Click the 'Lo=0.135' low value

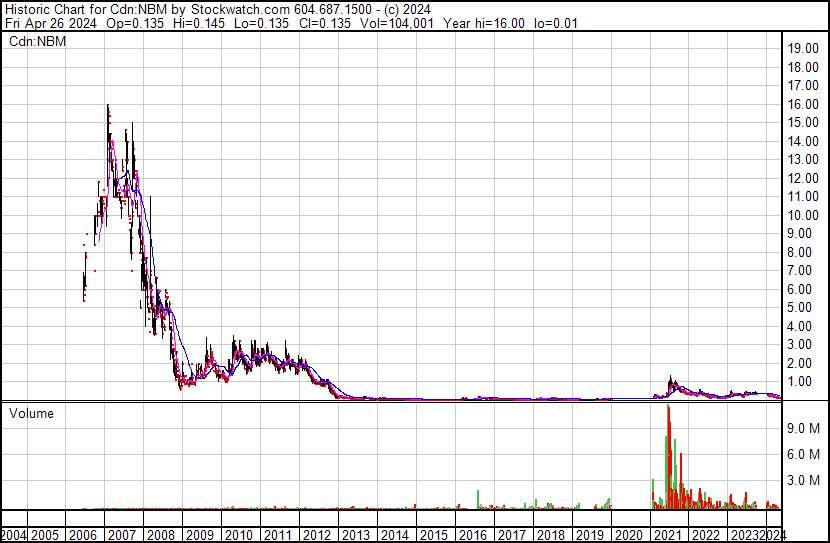[261, 23]
